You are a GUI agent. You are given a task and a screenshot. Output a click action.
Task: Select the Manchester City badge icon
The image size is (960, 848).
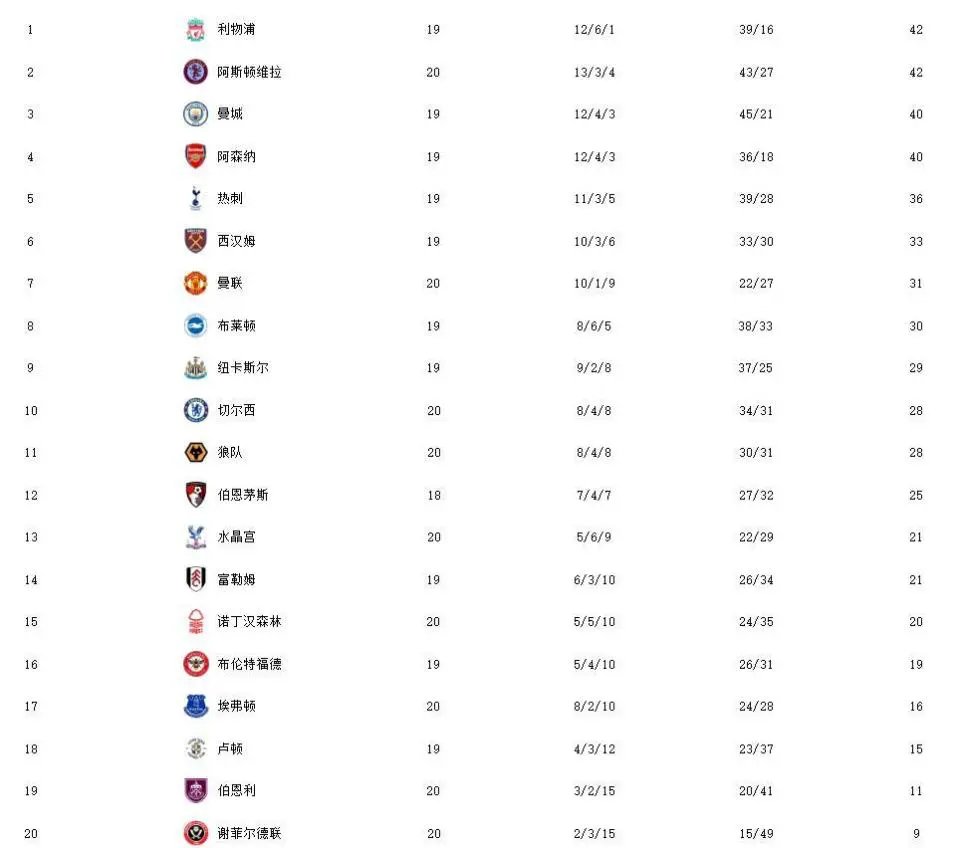coord(195,114)
